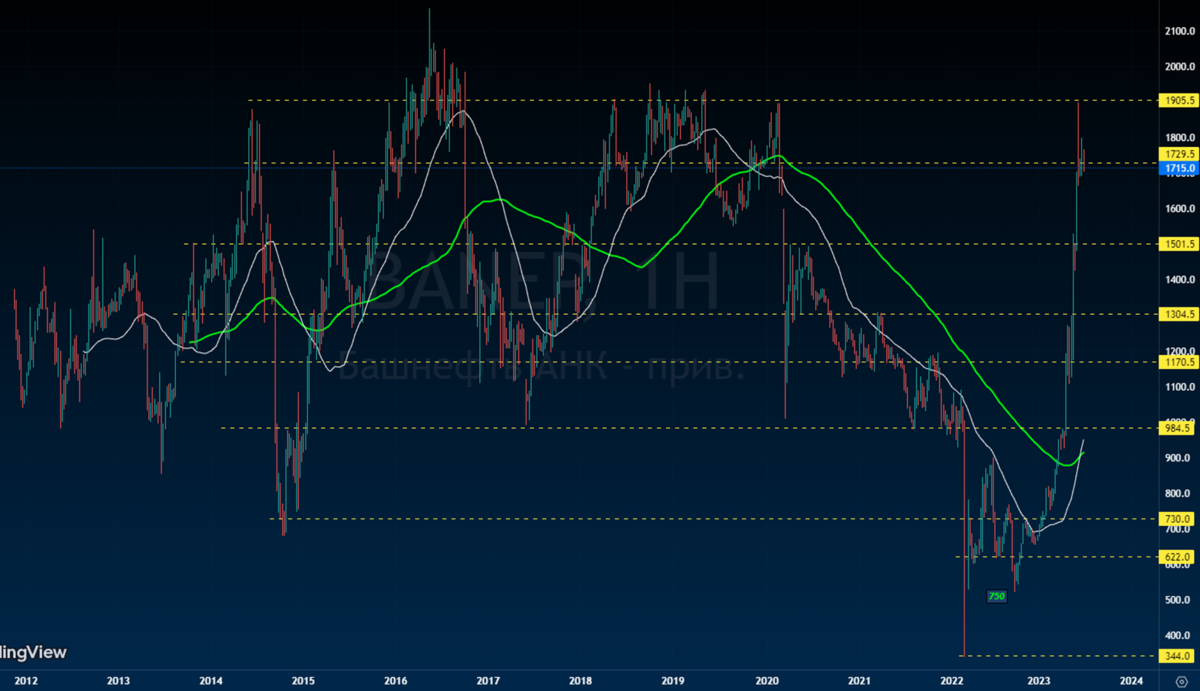The width and height of the screenshot is (1200, 691).
Task: Click the 1800.0 price scale value
Action: 1180,137
